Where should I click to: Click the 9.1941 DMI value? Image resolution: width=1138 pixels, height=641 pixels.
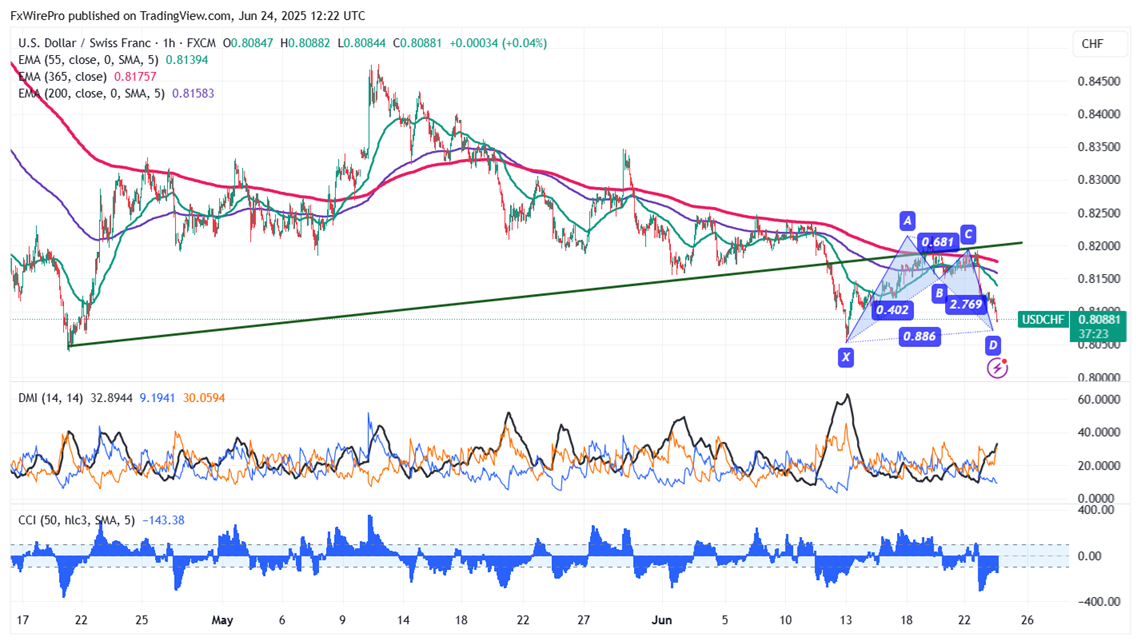157,398
